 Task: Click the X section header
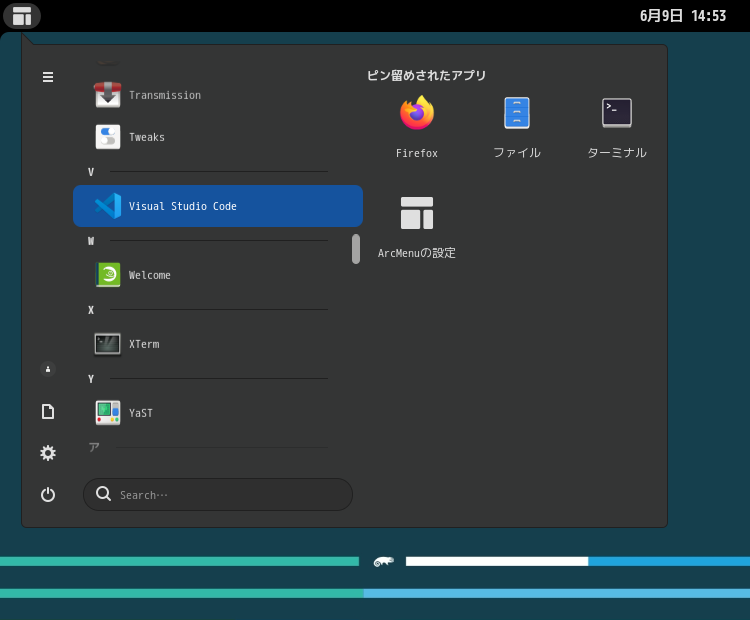pyautogui.click(x=91, y=310)
